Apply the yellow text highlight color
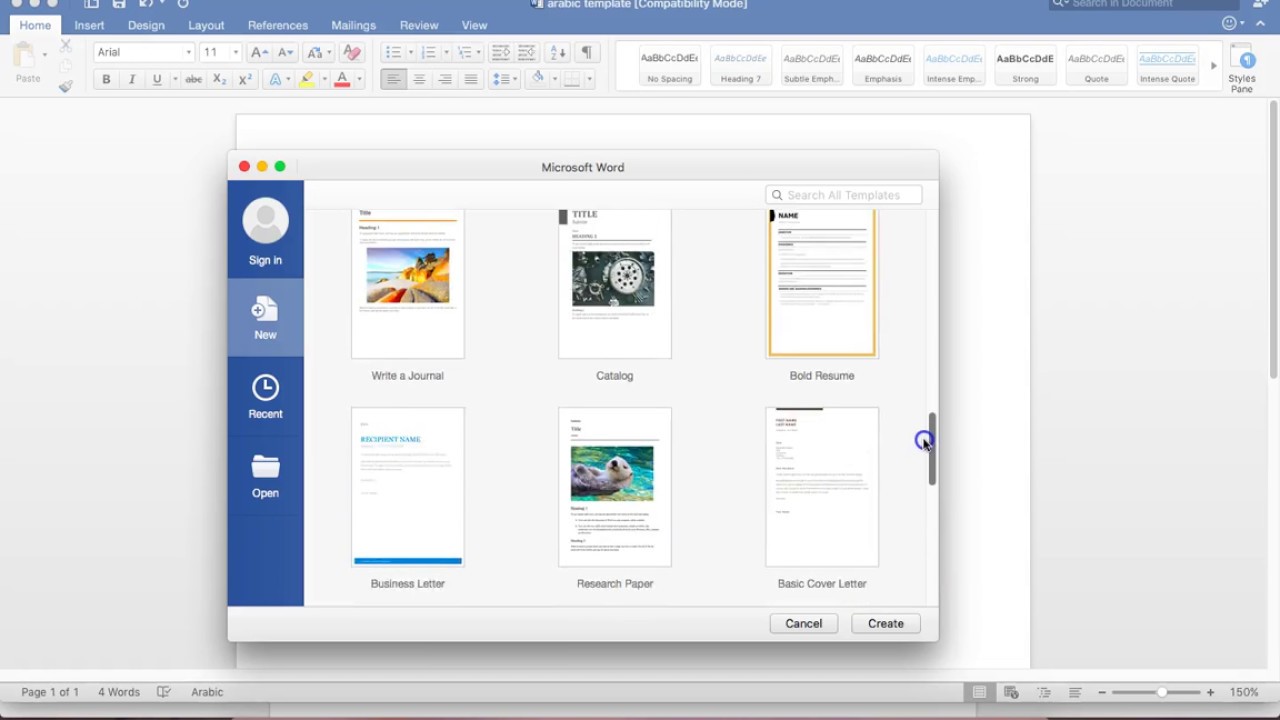This screenshot has height=720, width=1280. pyautogui.click(x=307, y=79)
